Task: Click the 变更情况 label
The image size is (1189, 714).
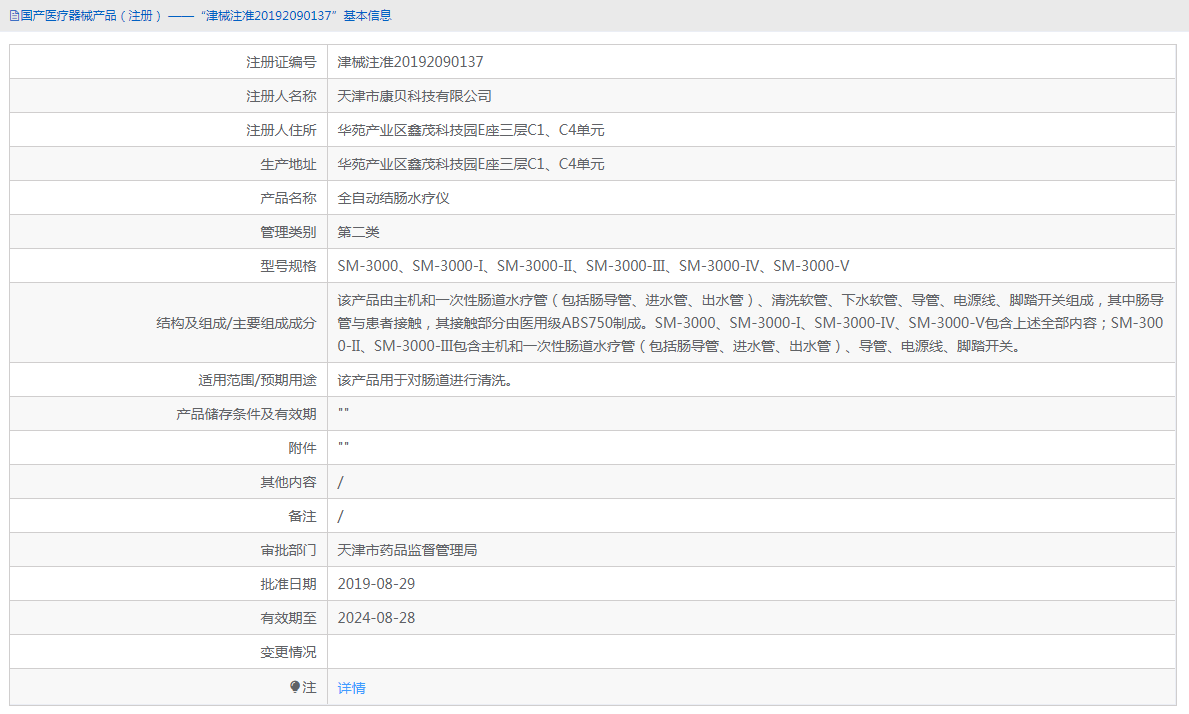Action: (288, 652)
